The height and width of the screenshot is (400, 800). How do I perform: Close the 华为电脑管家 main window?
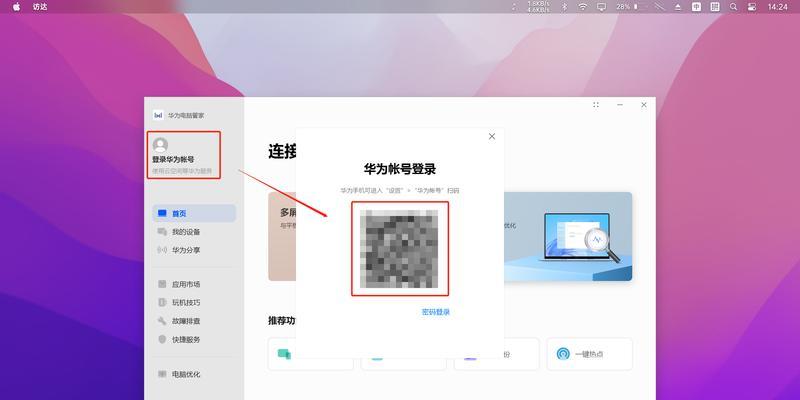coord(644,105)
